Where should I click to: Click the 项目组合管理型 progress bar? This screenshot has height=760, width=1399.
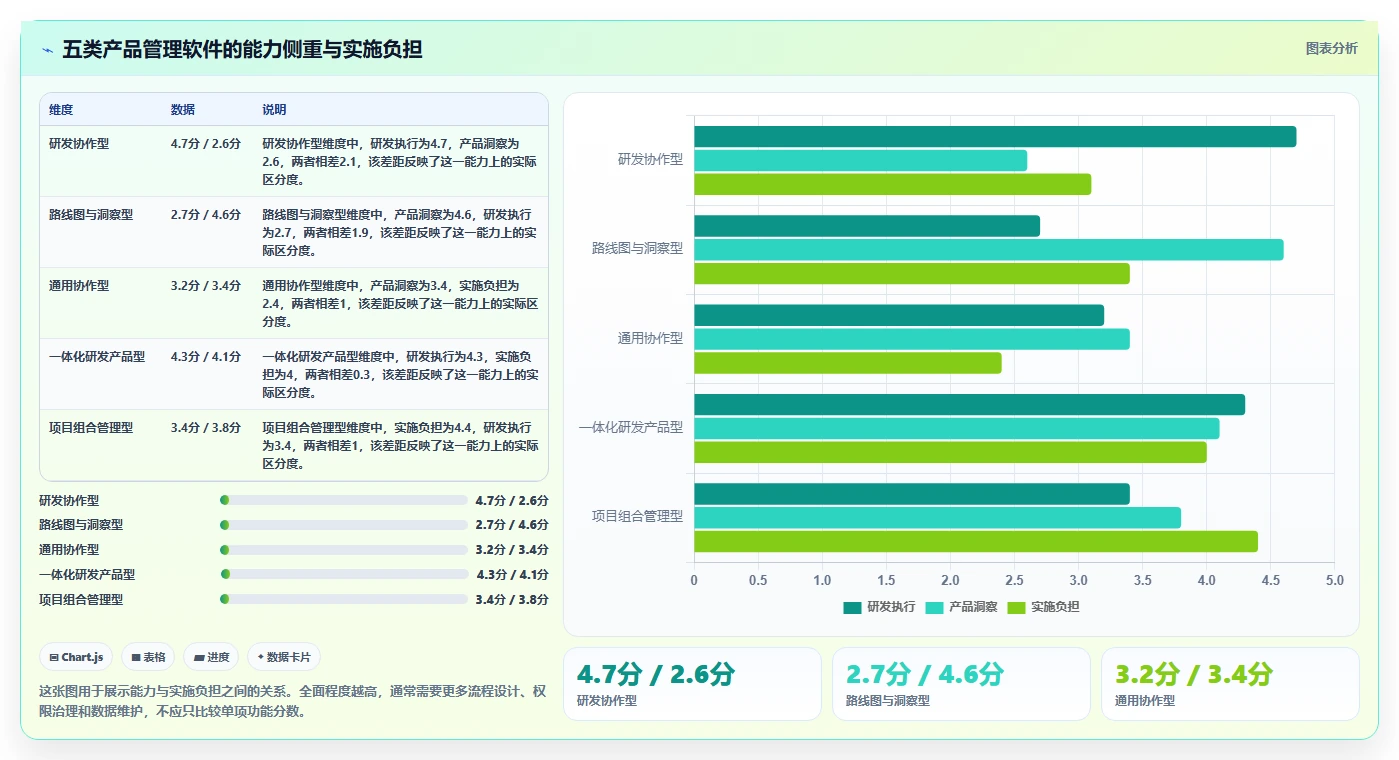344,599
